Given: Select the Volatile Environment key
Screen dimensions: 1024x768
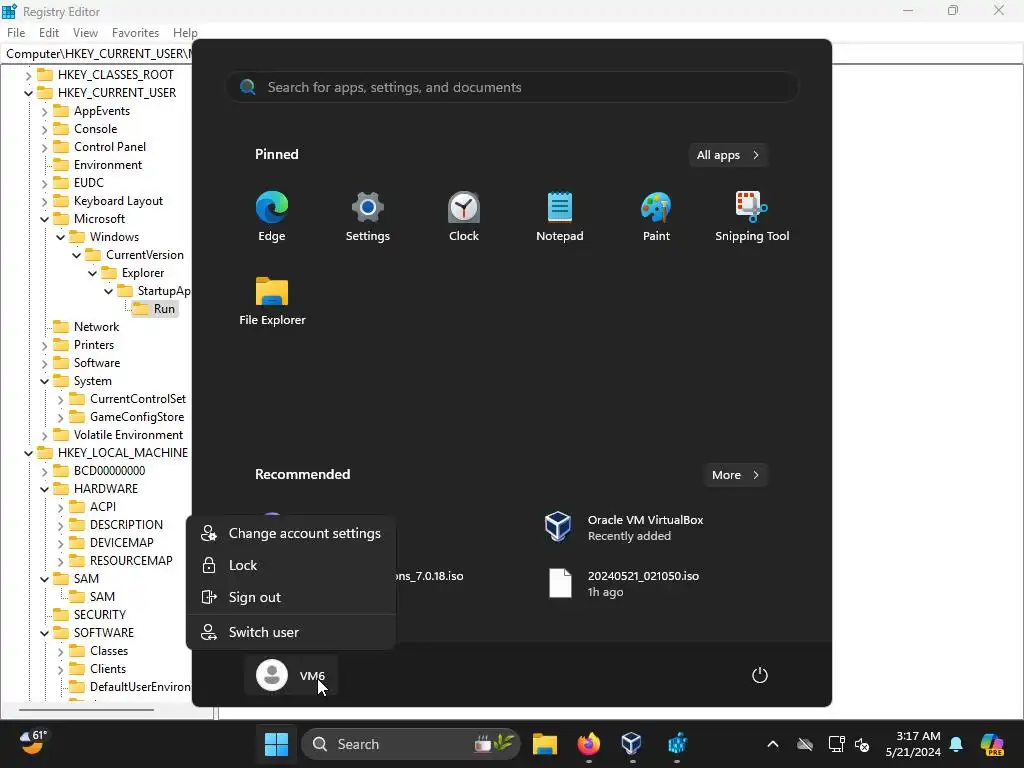Looking at the screenshot, I should click(x=128, y=435).
